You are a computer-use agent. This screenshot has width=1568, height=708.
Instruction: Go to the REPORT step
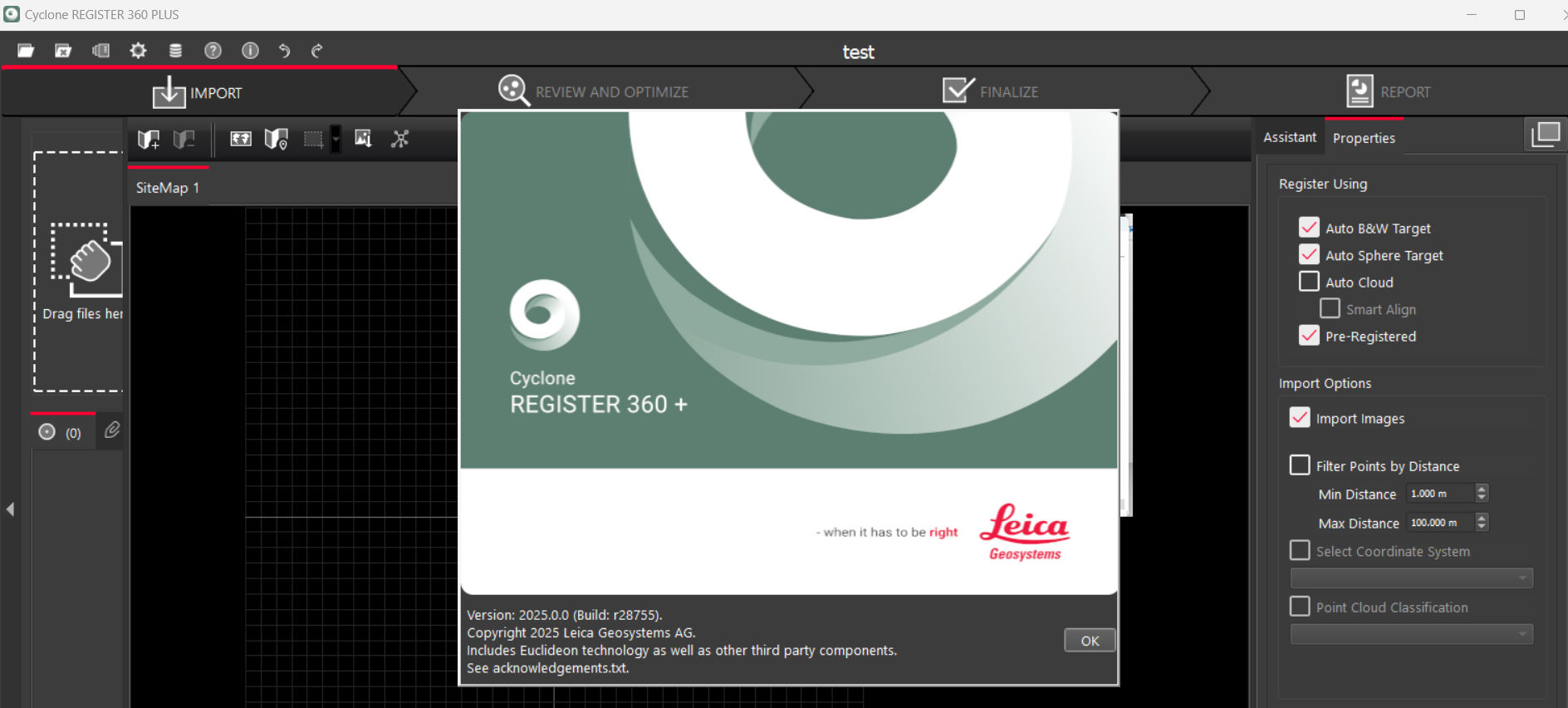[1388, 91]
